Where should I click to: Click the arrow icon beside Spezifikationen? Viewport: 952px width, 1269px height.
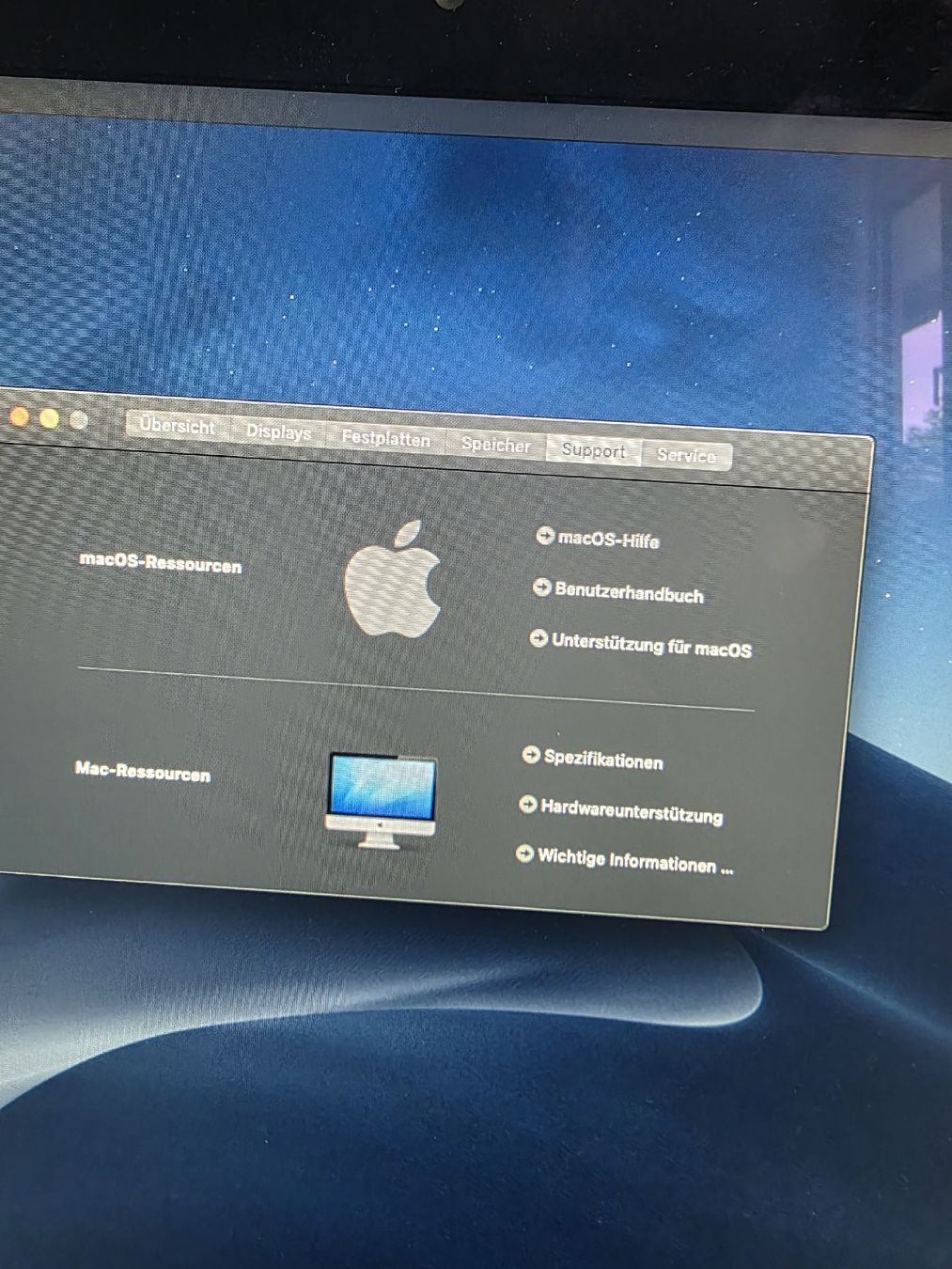pyautogui.click(x=531, y=755)
